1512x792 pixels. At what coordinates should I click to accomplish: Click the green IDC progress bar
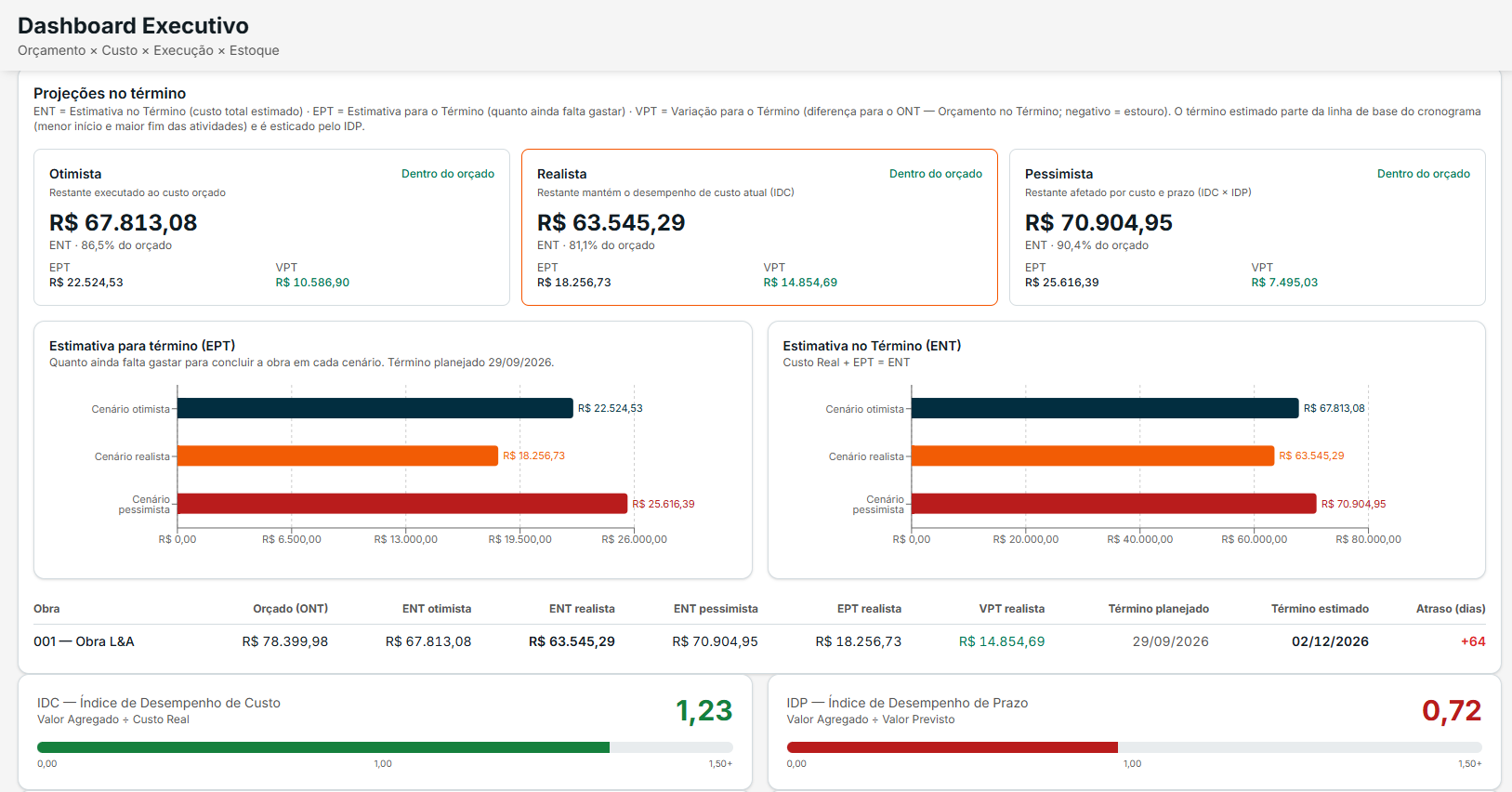click(323, 747)
